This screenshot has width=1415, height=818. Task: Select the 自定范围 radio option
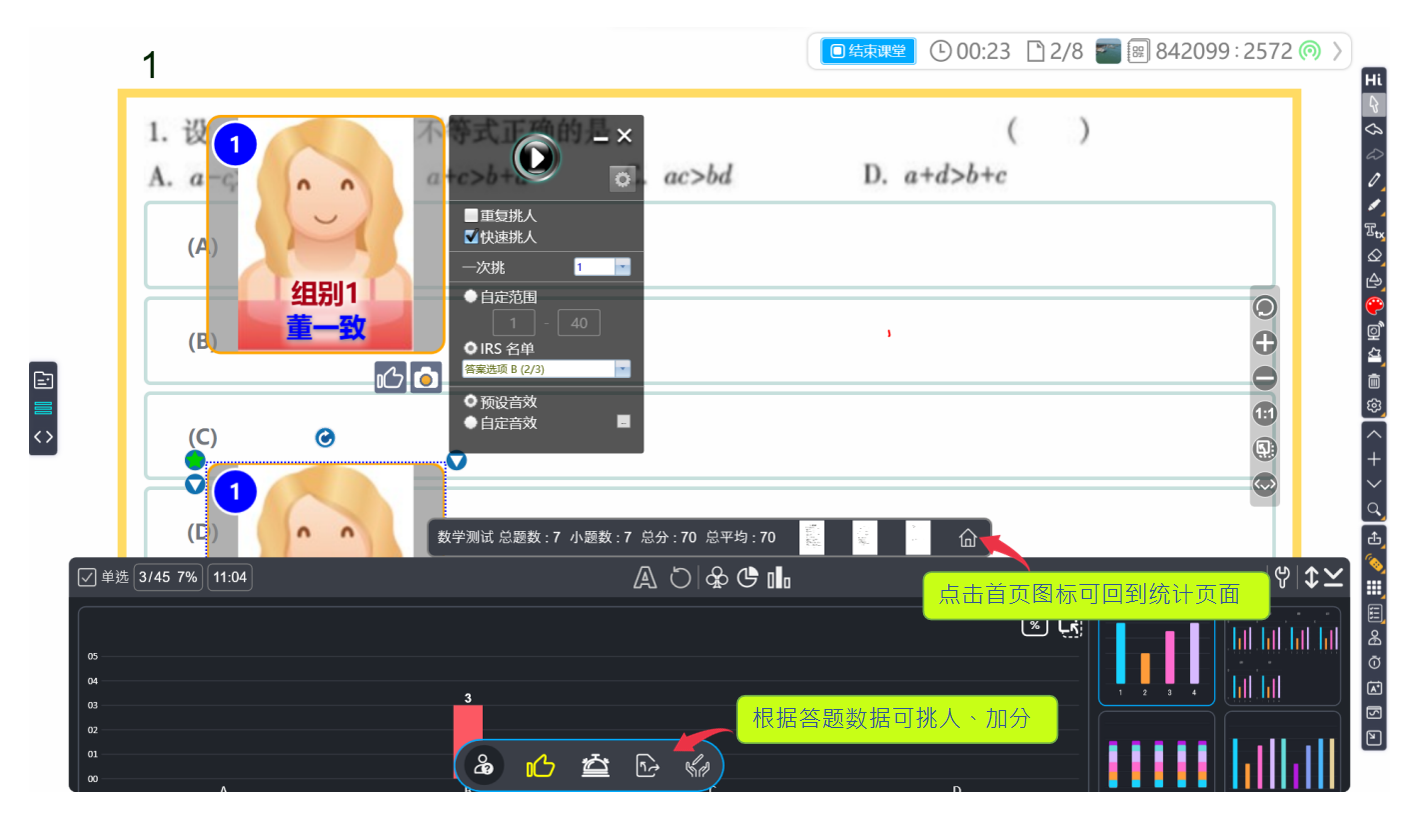470,297
